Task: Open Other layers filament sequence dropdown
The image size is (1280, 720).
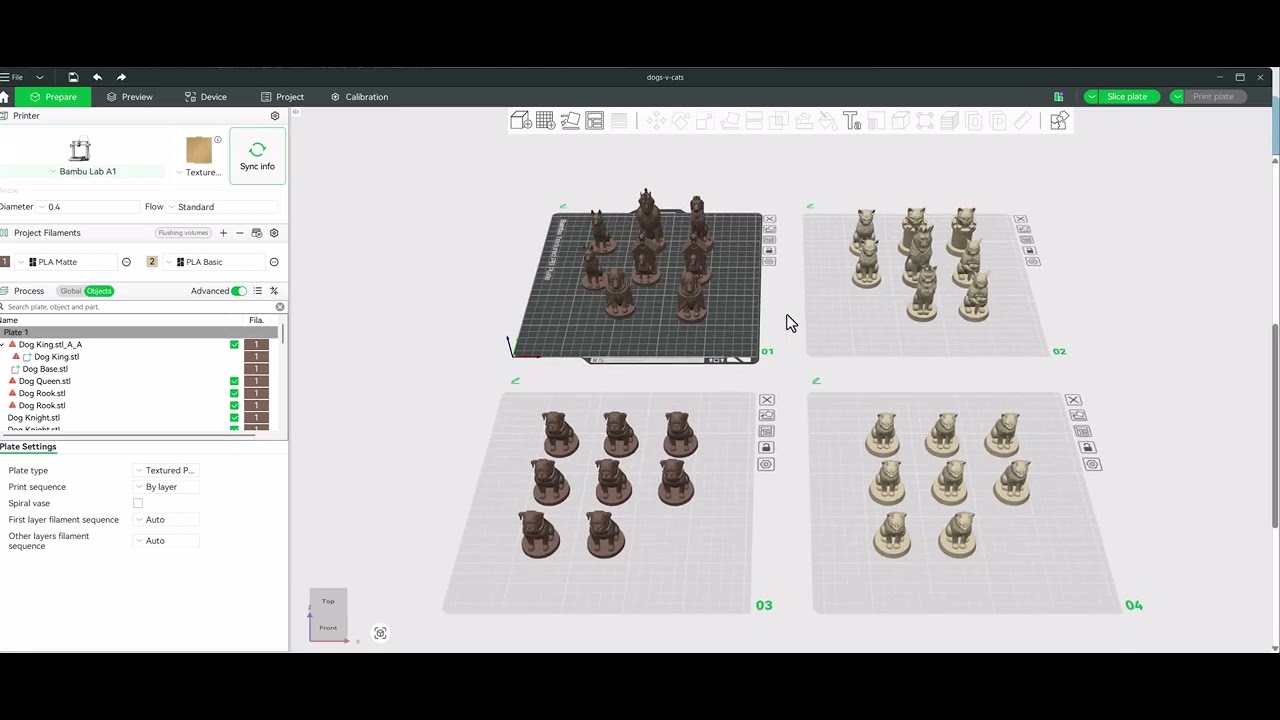Action: (x=166, y=541)
